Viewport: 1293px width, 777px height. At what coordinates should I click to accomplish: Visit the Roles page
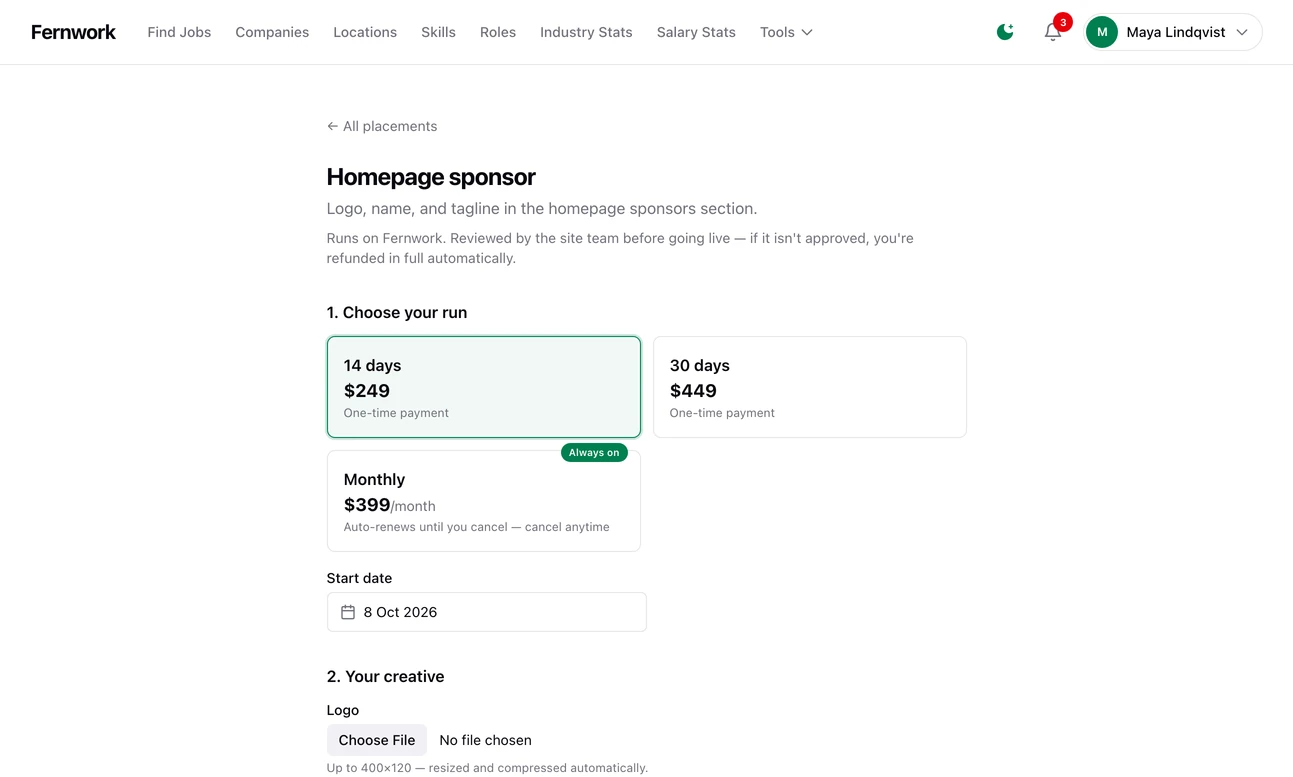[498, 32]
